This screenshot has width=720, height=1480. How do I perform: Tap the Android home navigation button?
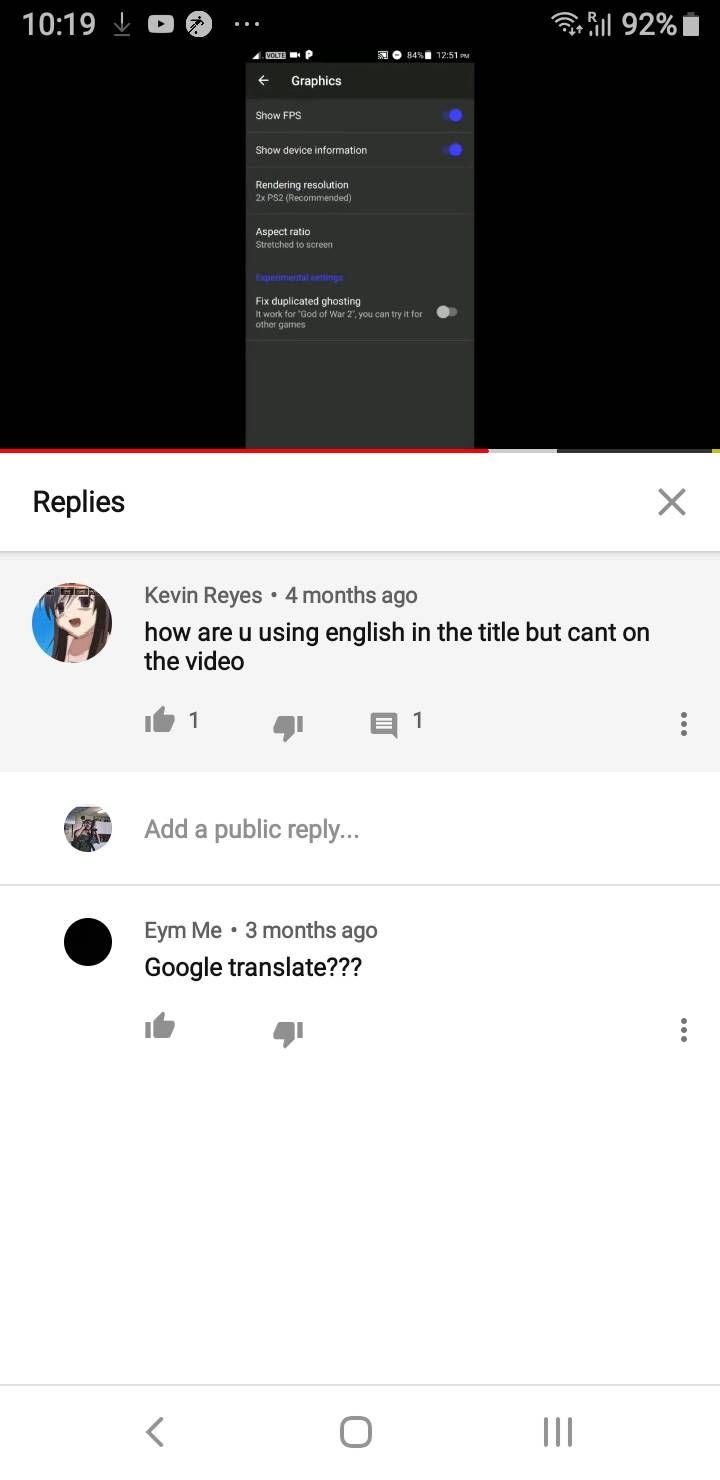356,1432
